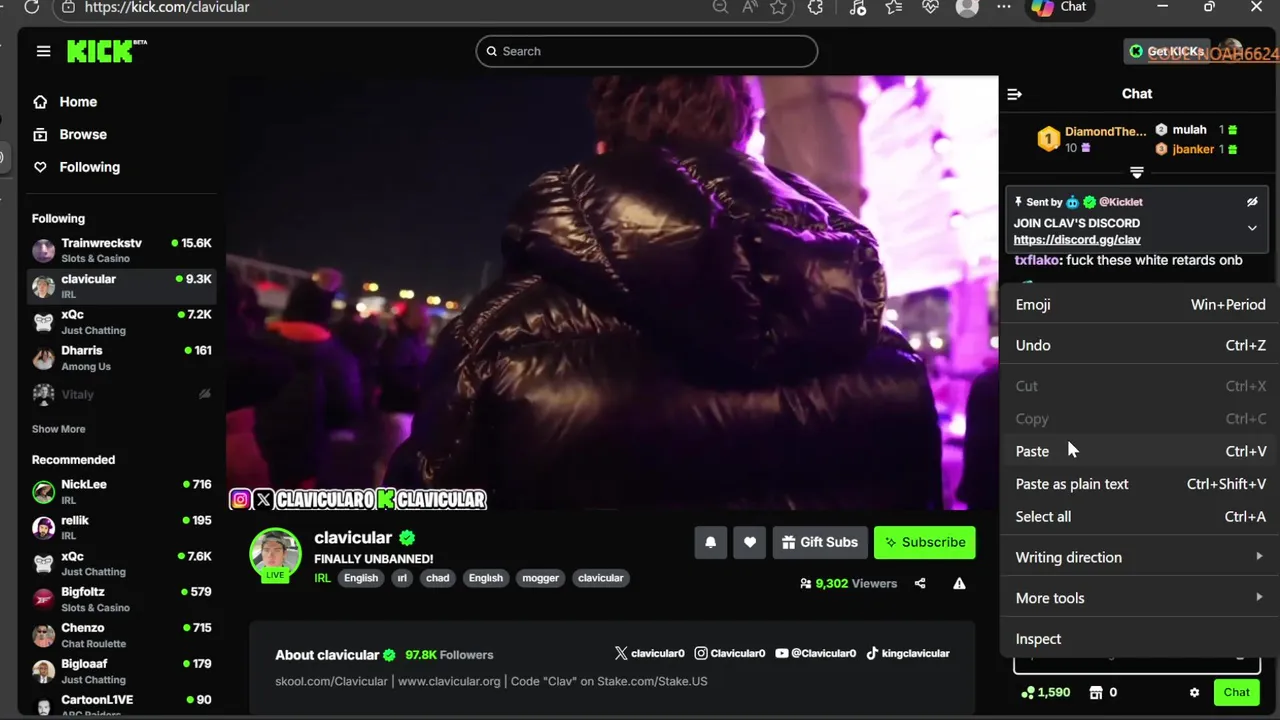
Task: Select Emoji in context menu
Action: [x=1140, y=304]
